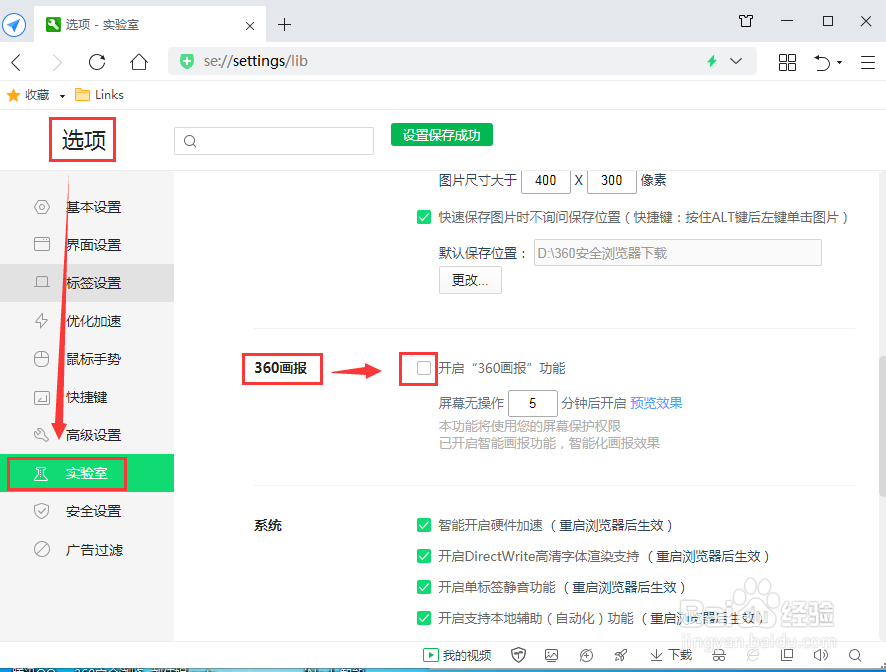Image resolution: width=886 pixels, height=672 pixels.
Task: Click the leaf-shaped icon in status bar
Action: click(x=753, y=655)
